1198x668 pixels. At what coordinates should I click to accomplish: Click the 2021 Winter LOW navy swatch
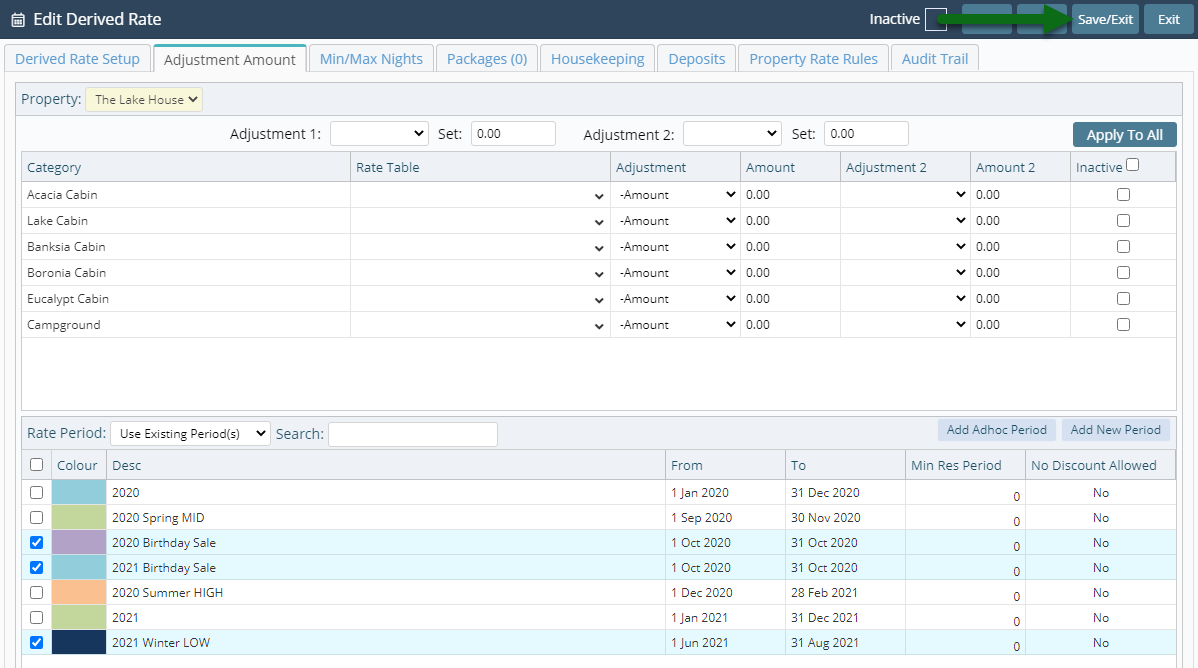click(x=79, y=643)
